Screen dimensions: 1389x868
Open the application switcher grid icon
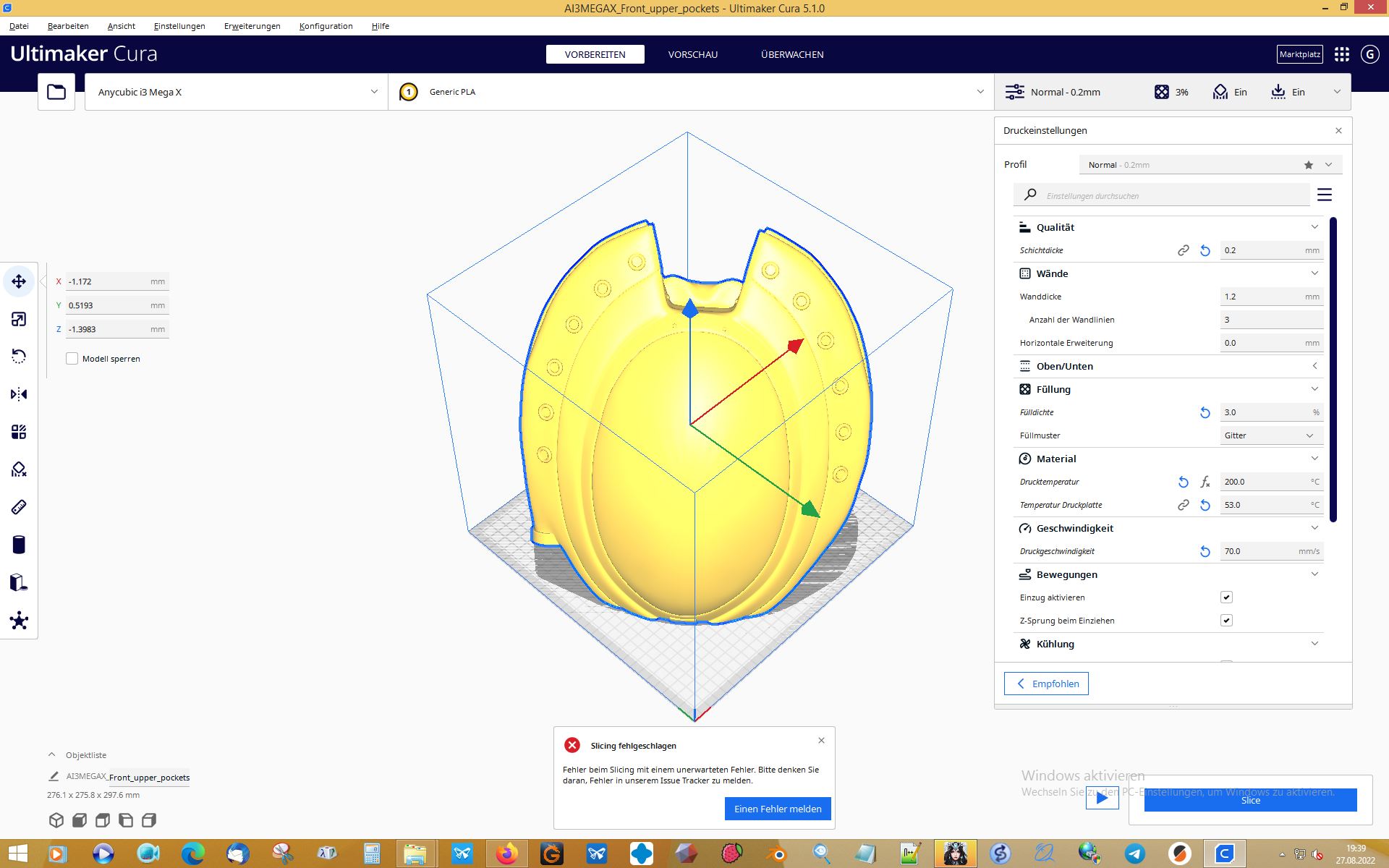coord(1342,54)
